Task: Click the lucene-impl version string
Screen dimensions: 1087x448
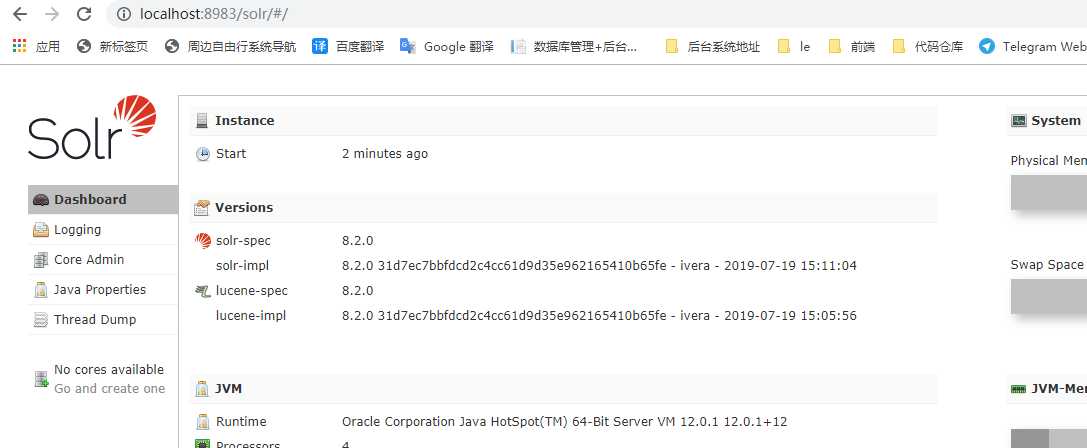Action: tap(599, 316)
